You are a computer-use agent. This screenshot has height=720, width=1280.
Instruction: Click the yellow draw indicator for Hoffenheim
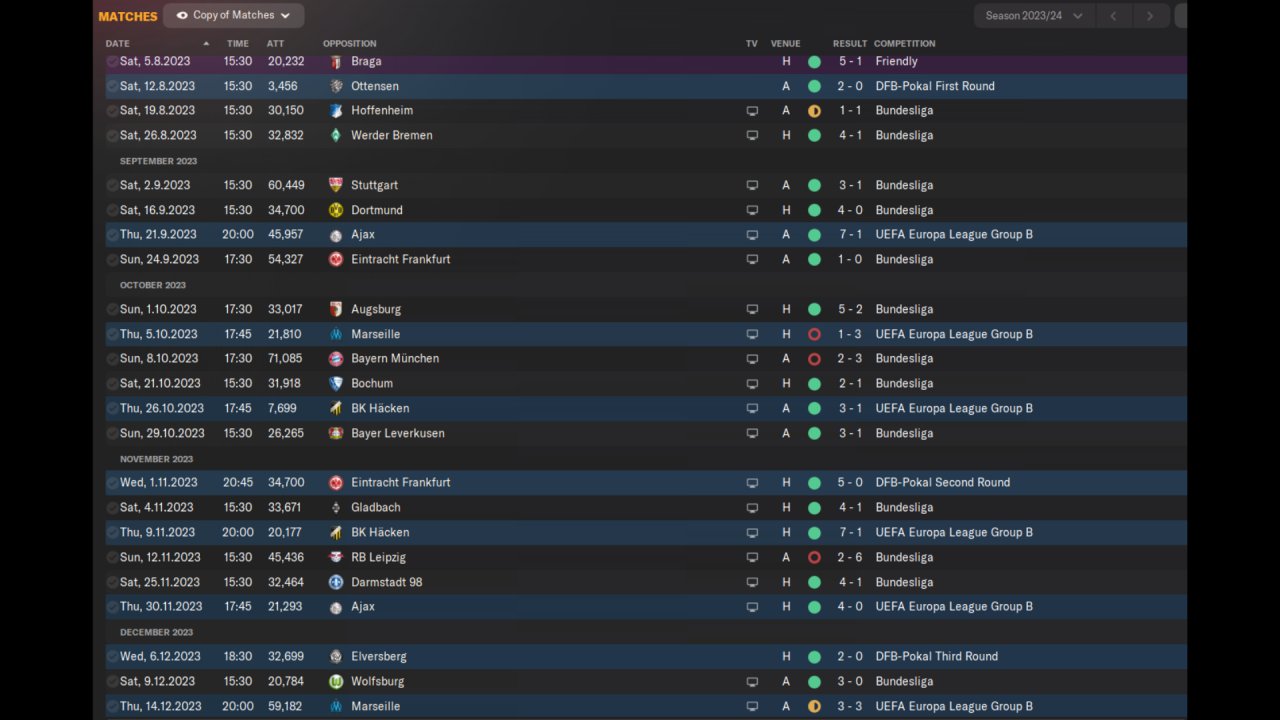814,111
